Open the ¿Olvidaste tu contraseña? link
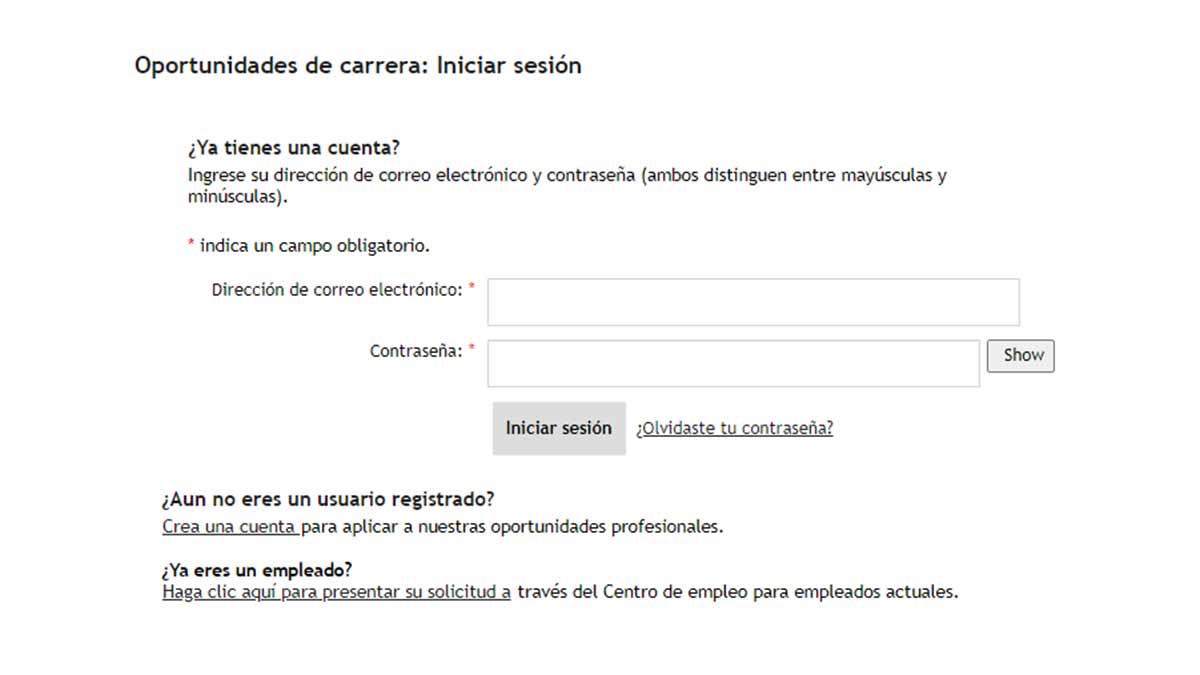Screen dimensions: 1200x675 pyautogui.click(x=734, y=428)
